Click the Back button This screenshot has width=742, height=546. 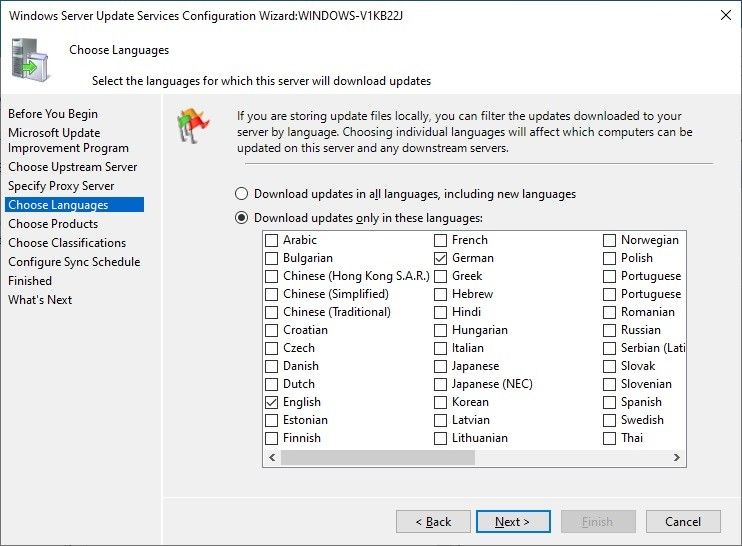pyautogui.click(x=433, y=521)
